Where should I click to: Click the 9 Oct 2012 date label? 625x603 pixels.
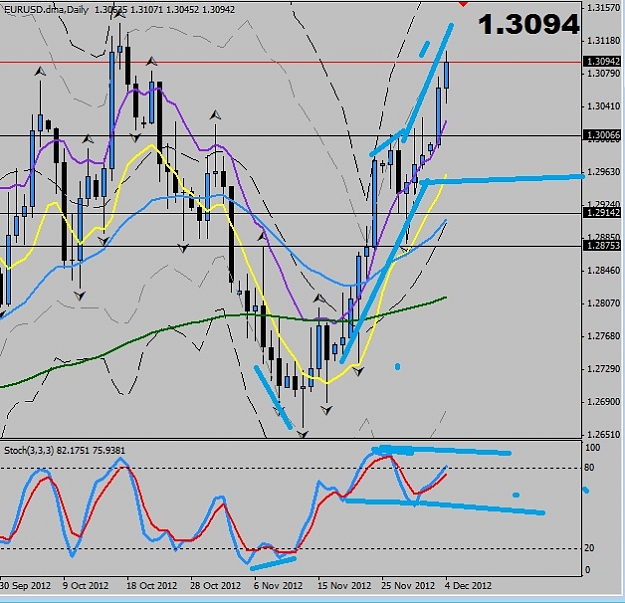(x=85, y=586)
